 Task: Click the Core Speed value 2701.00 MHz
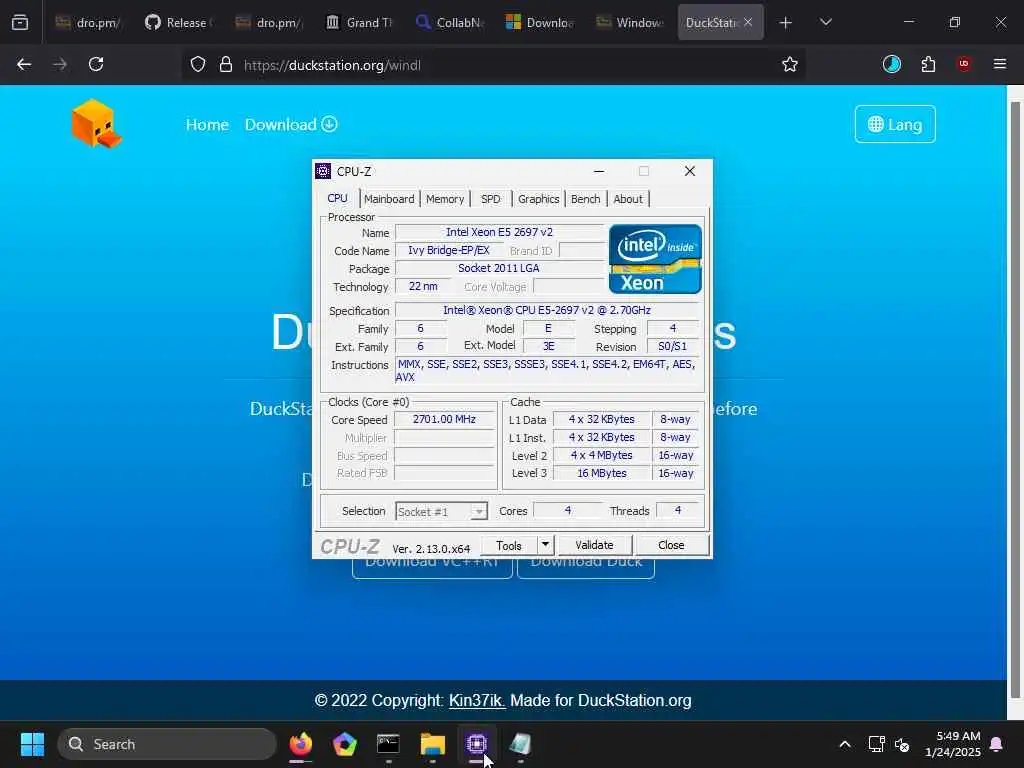(x=444, y=419)
